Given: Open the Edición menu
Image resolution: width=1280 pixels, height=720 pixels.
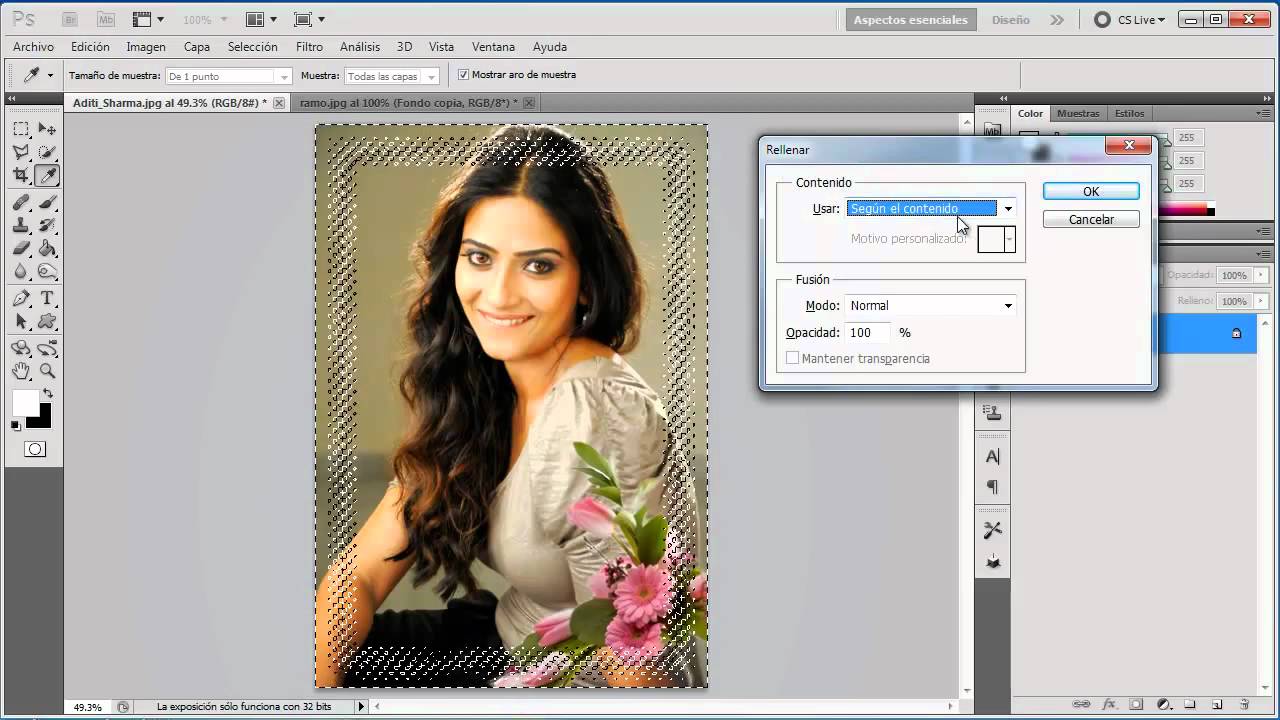Looking at the screenshot, I should [90, 47].
